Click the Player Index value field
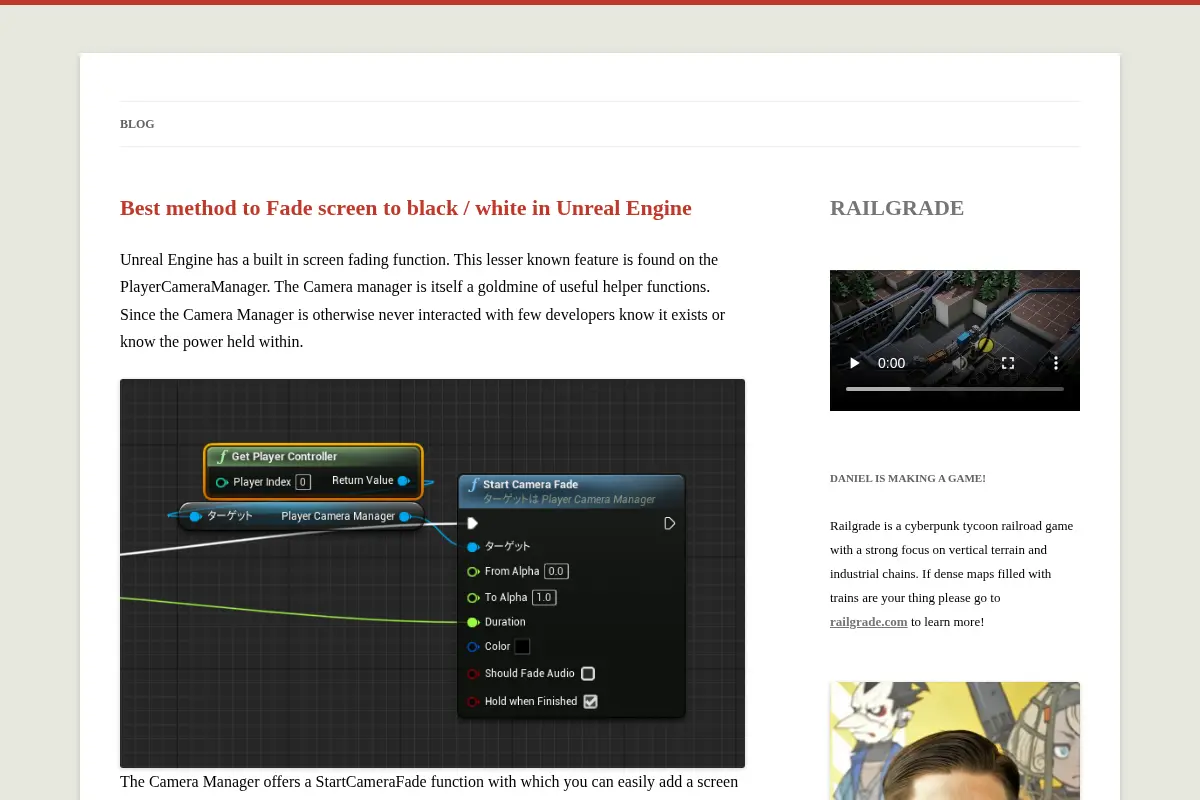Image resolution: width=1200 pixels, height=800 pixels. point(303,482)
